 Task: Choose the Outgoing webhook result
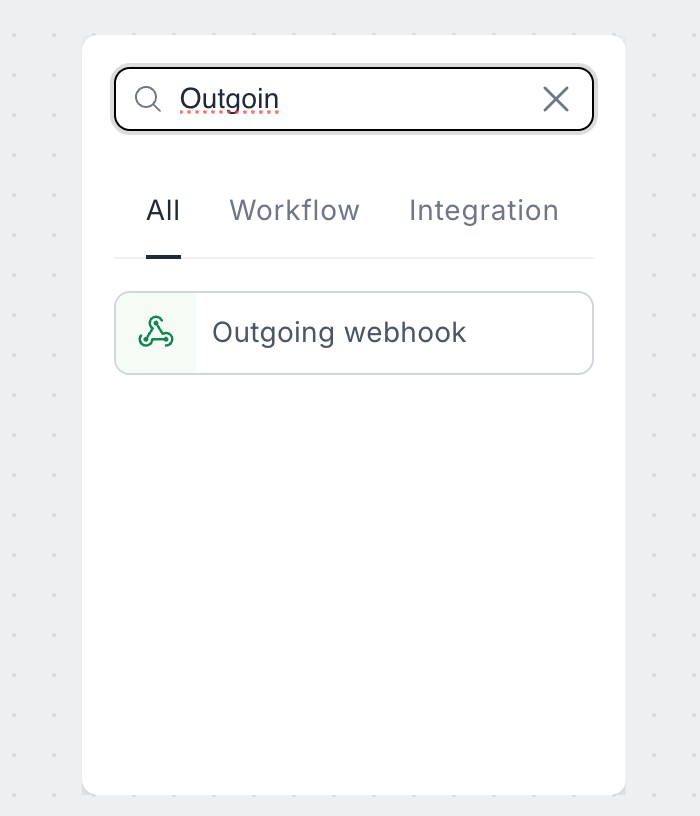pos(354,333)
